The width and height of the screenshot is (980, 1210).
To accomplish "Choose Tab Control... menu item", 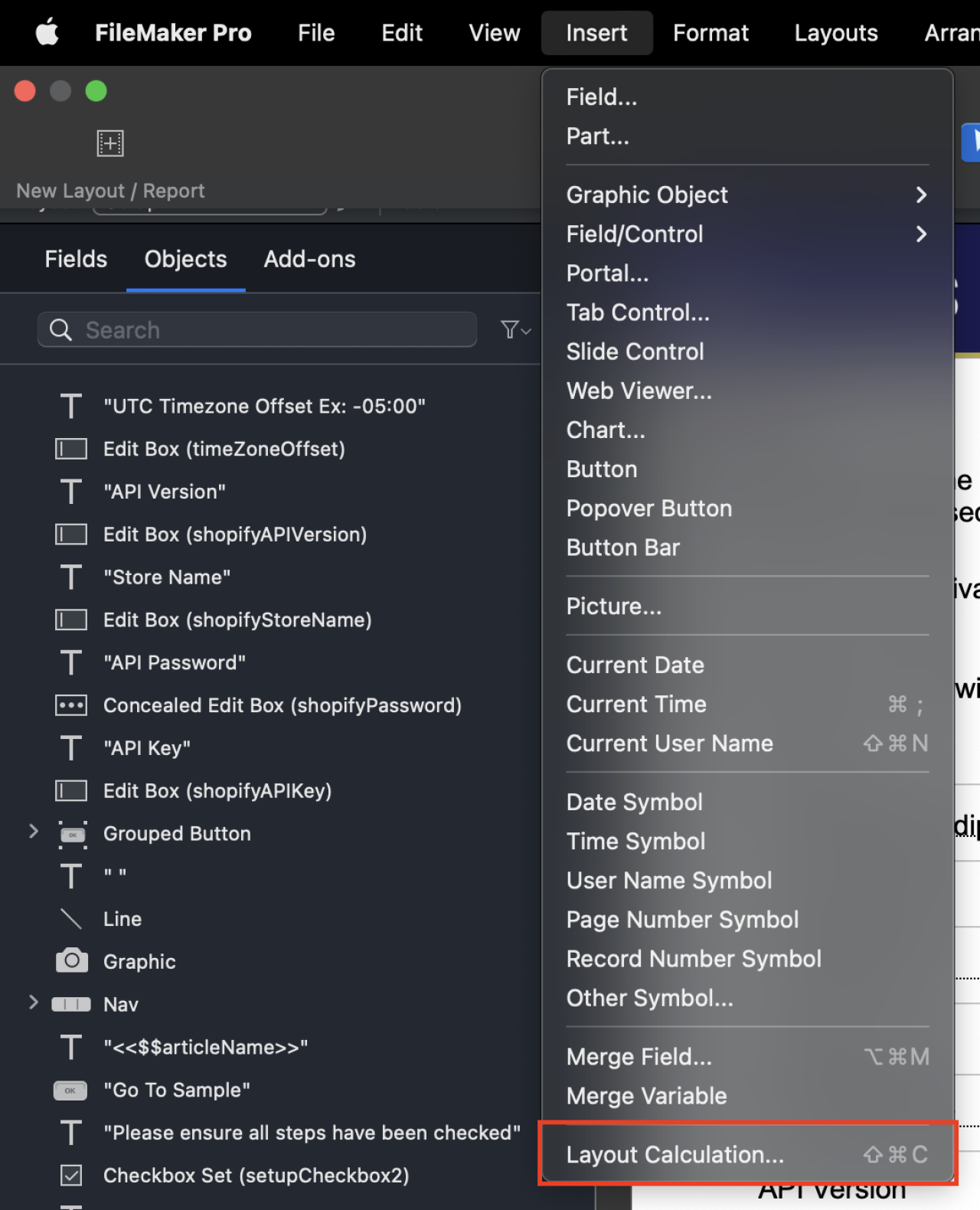I will [747, 312].
